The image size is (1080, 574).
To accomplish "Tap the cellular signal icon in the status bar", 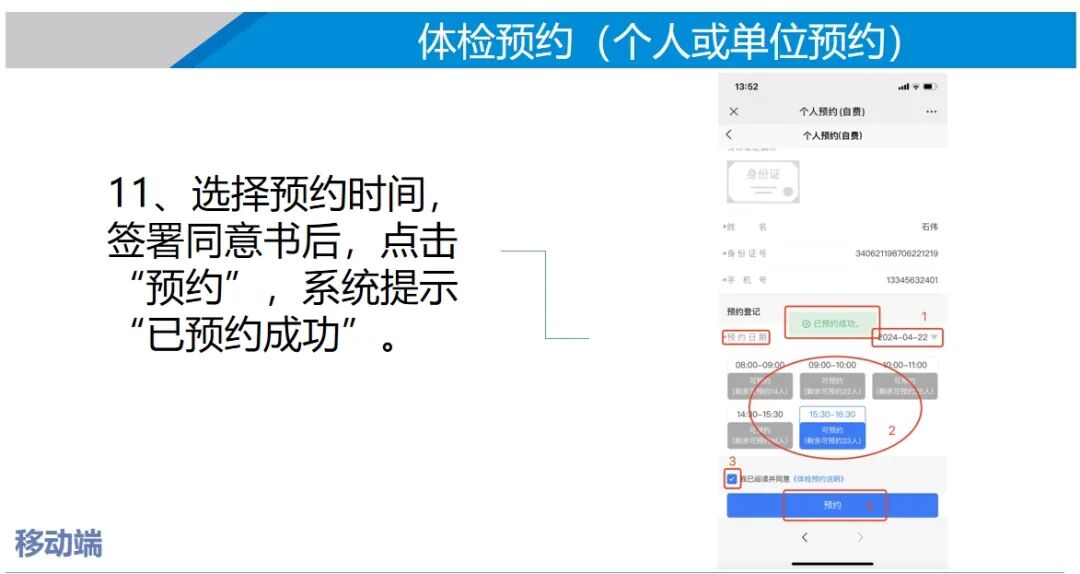I will click(904, 87).
